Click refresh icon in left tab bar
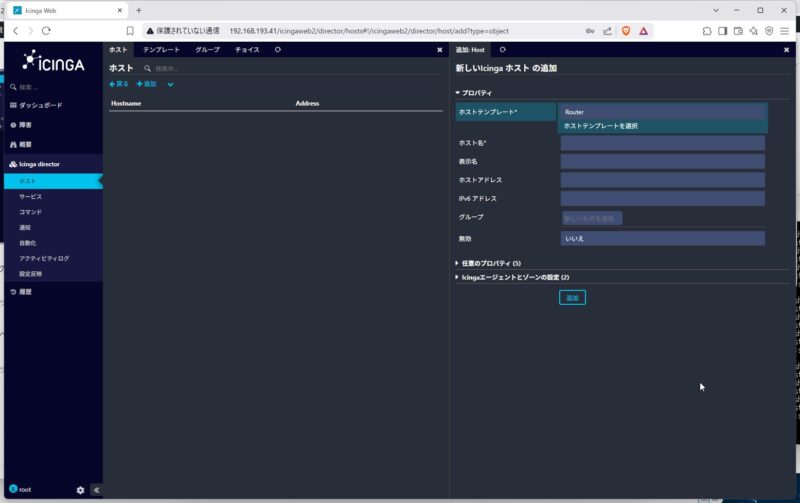Screen dimensions: 800x503 (x=278, y=49)
